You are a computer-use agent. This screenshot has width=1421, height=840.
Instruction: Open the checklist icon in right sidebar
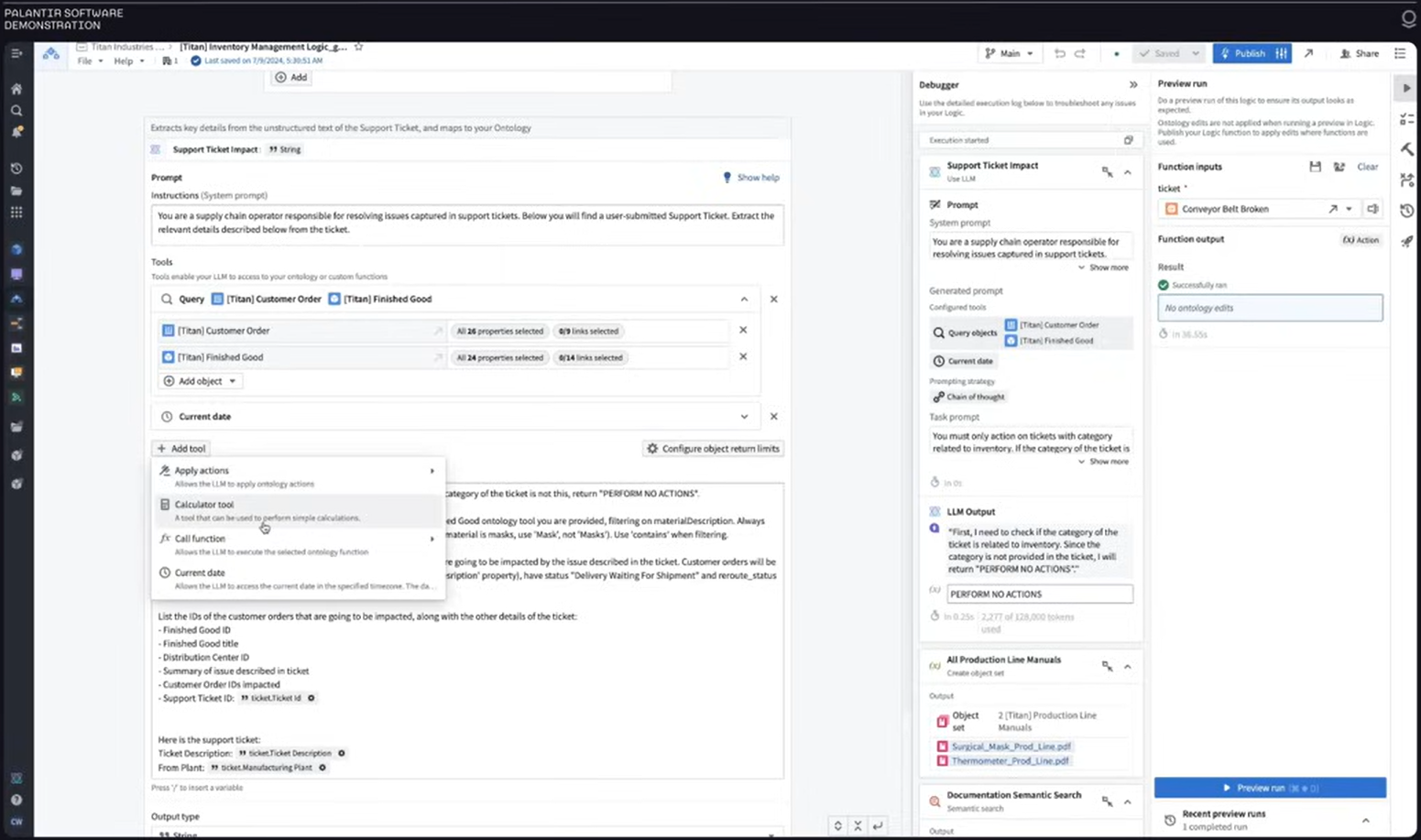(x=1406, y=119)
